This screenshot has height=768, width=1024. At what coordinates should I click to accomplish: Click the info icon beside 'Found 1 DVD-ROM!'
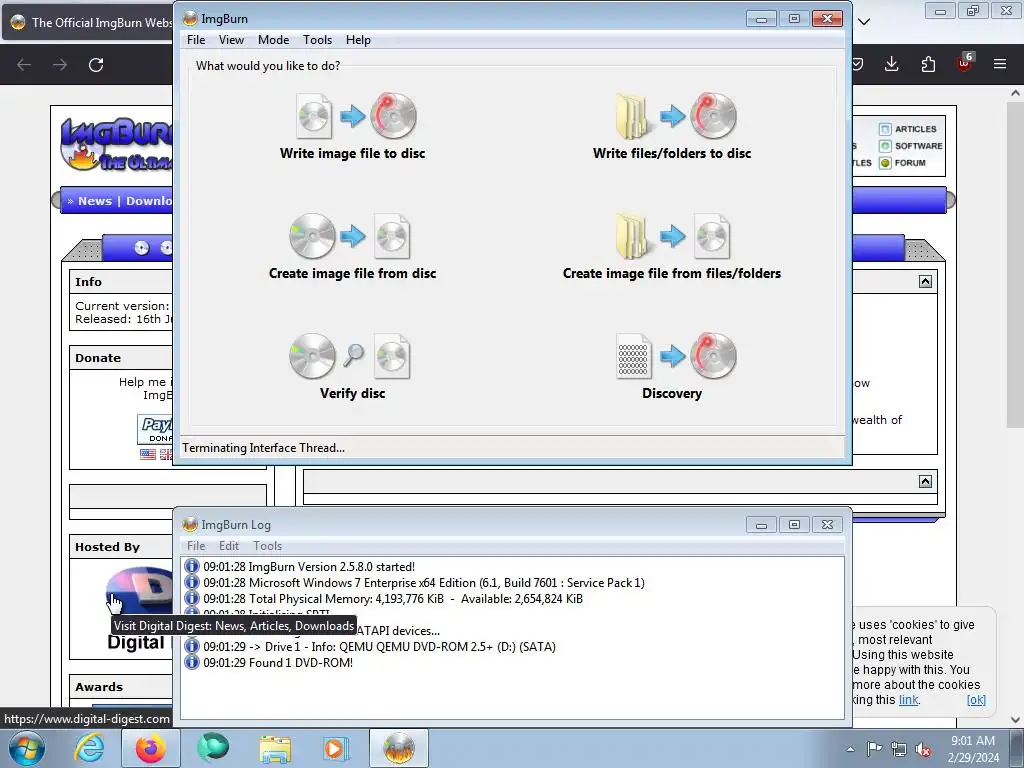click(191, 662)
